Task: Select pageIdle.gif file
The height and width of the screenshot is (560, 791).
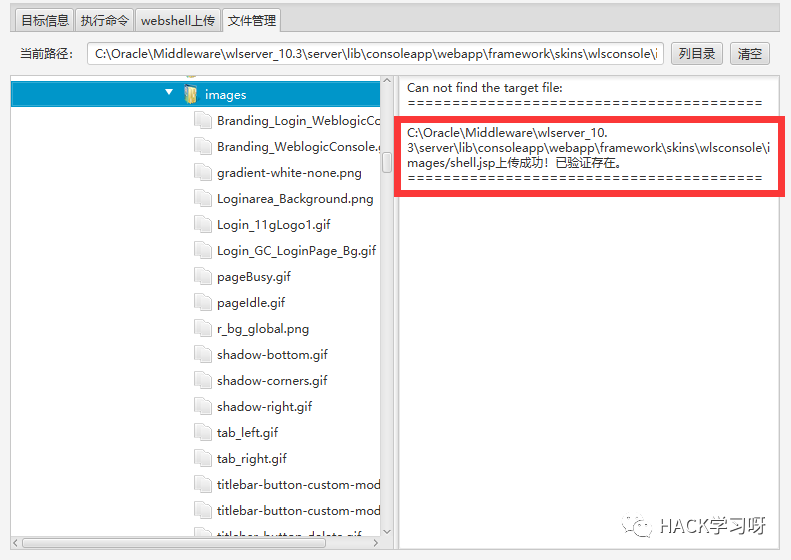Action: point(251,303)
